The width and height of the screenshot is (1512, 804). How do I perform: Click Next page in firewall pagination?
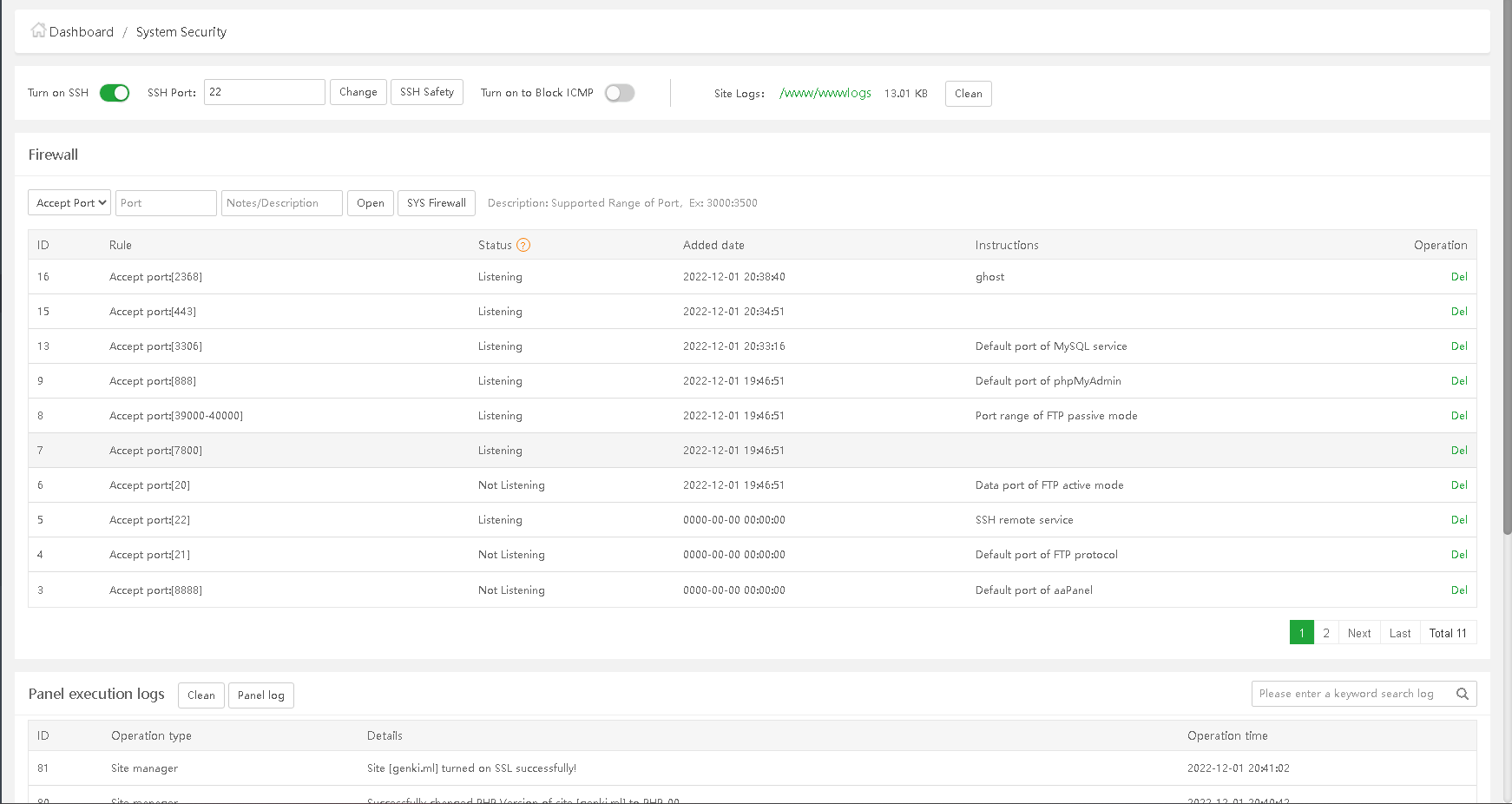1359,633
